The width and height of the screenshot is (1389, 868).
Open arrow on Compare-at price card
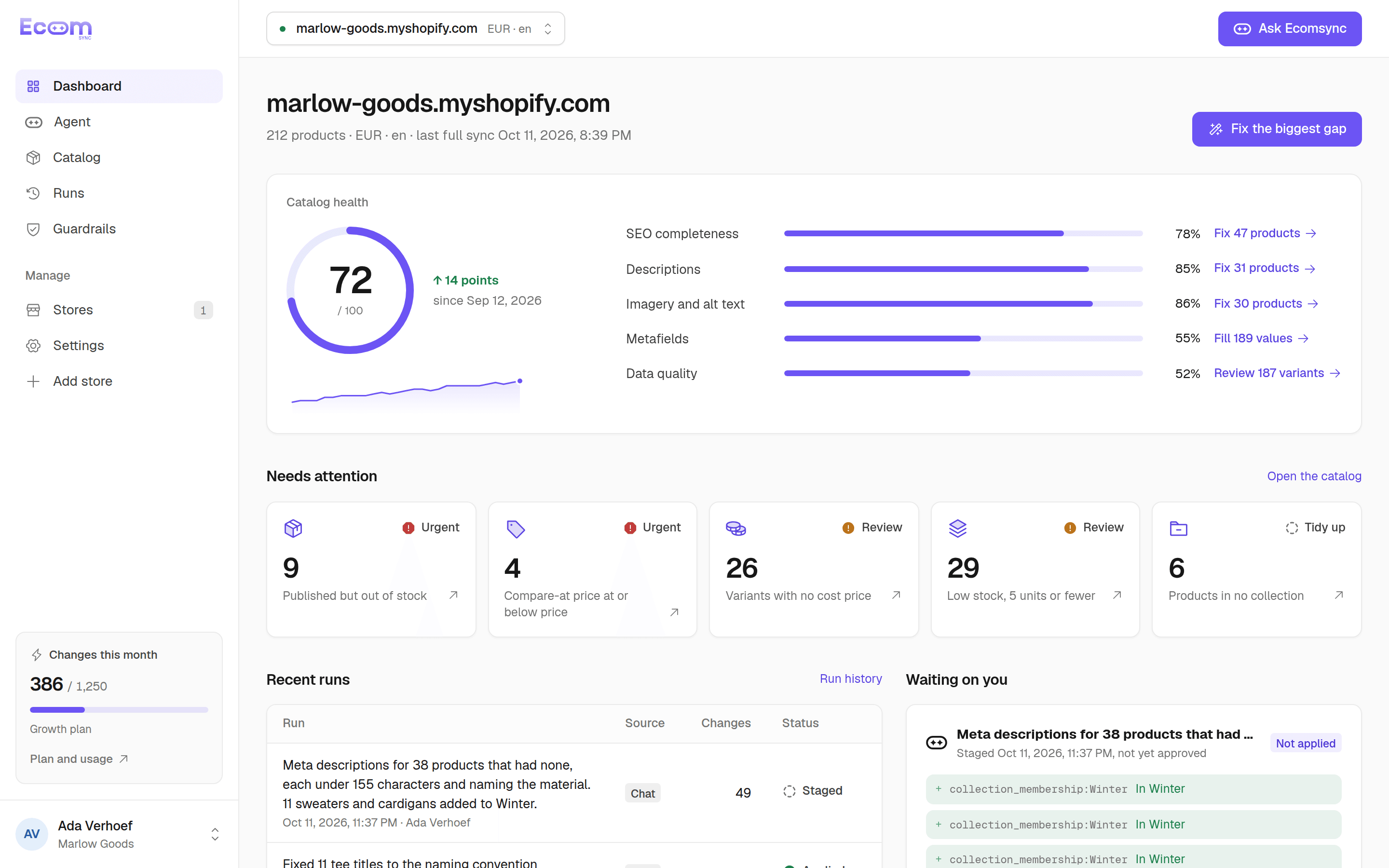(x=674, y=612)
